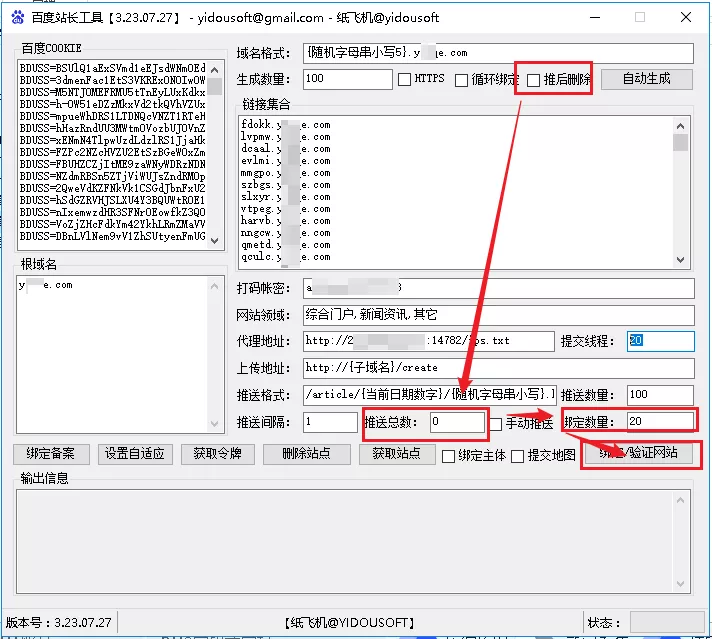This screenshot has width=712, height=639.
Task: Enable 手动推送 checkbox
Action: [x=495, y=424]
